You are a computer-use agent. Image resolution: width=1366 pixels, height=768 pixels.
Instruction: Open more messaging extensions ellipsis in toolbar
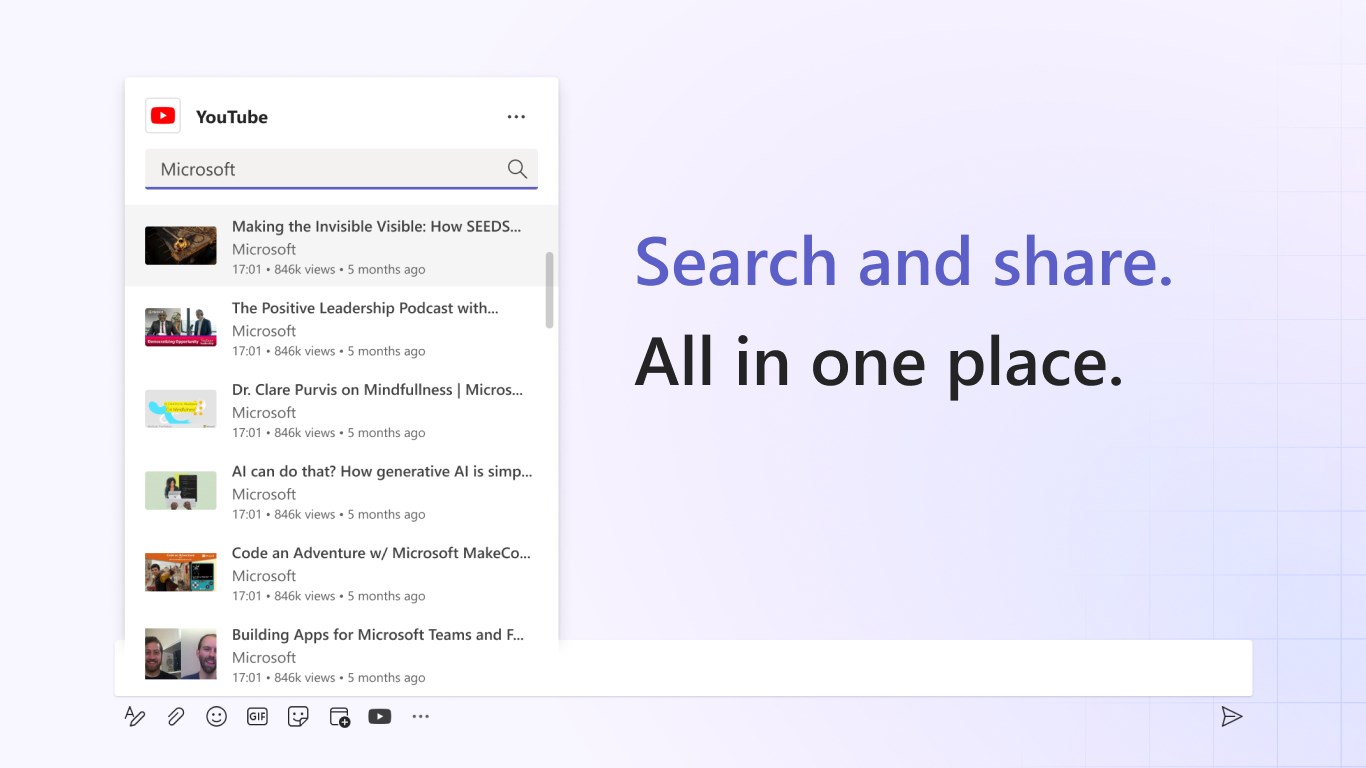click(420, 716)
